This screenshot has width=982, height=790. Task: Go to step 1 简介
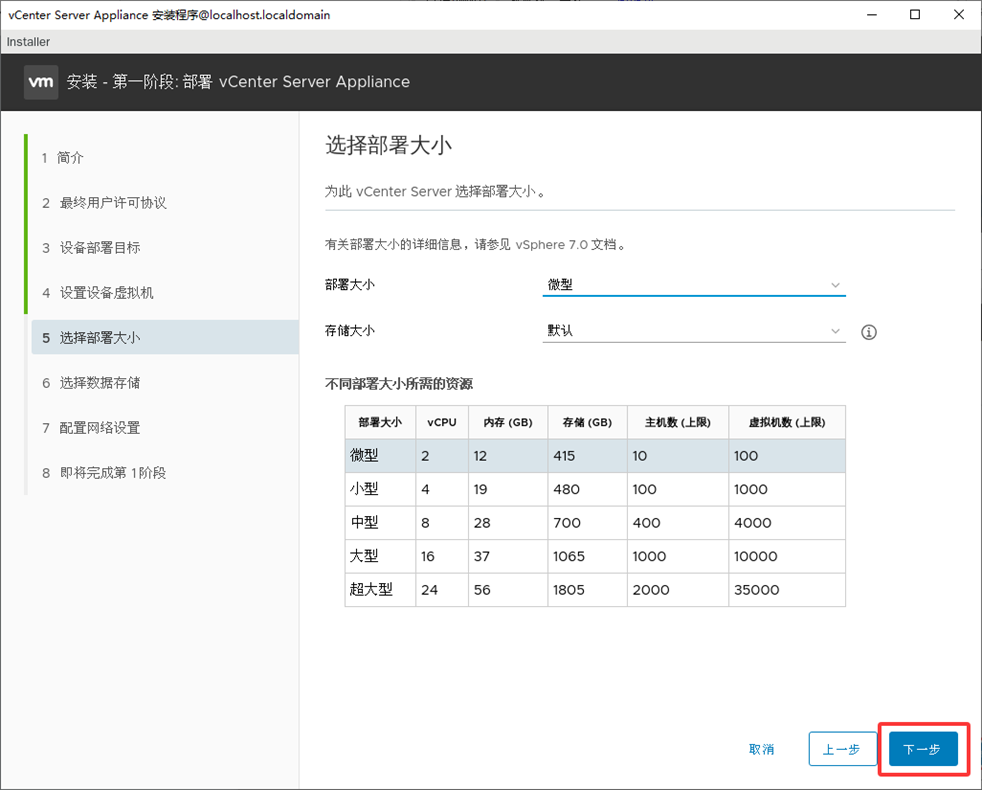(70, 158)
